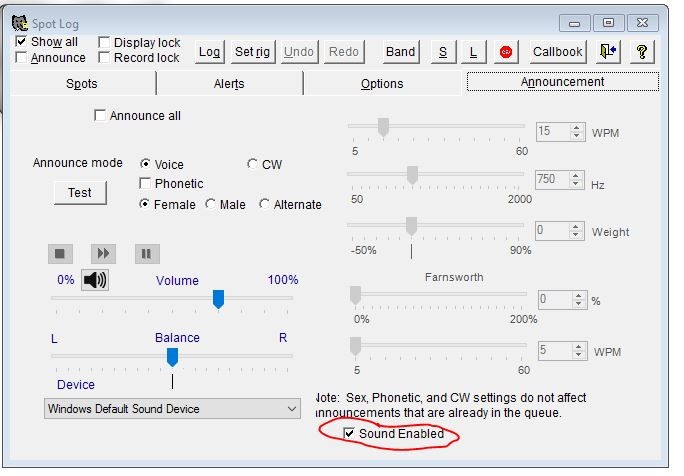Increase the Weight spinner value

[576, 226]
